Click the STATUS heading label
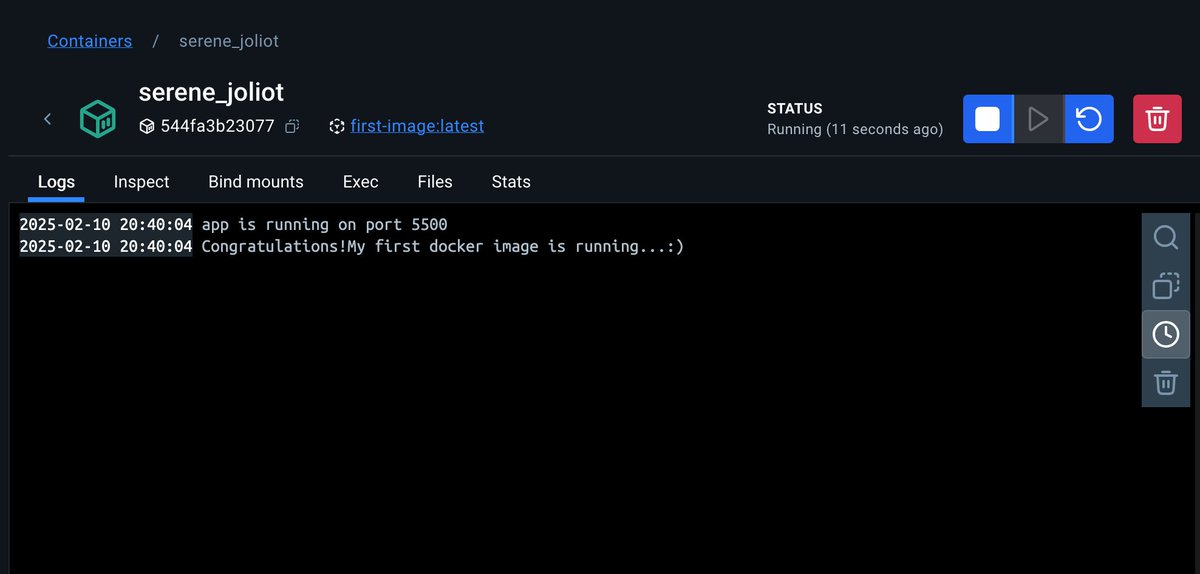Screen dimensions: 1200x574 click(795, 108)
